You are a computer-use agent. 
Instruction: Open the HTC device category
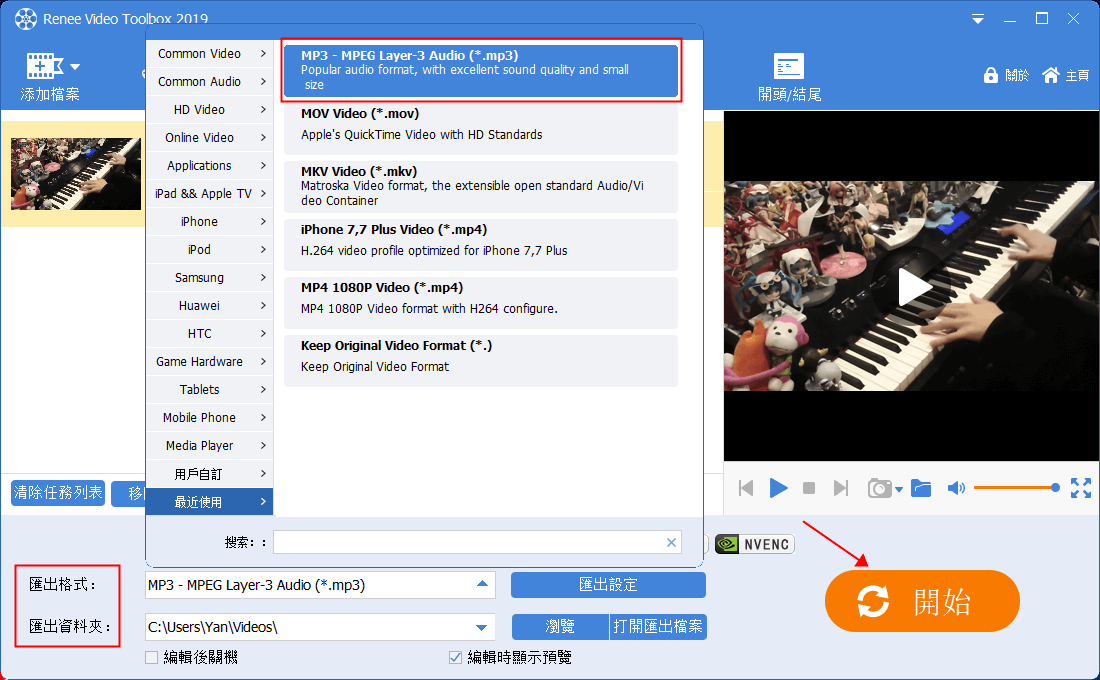[210, 334]
